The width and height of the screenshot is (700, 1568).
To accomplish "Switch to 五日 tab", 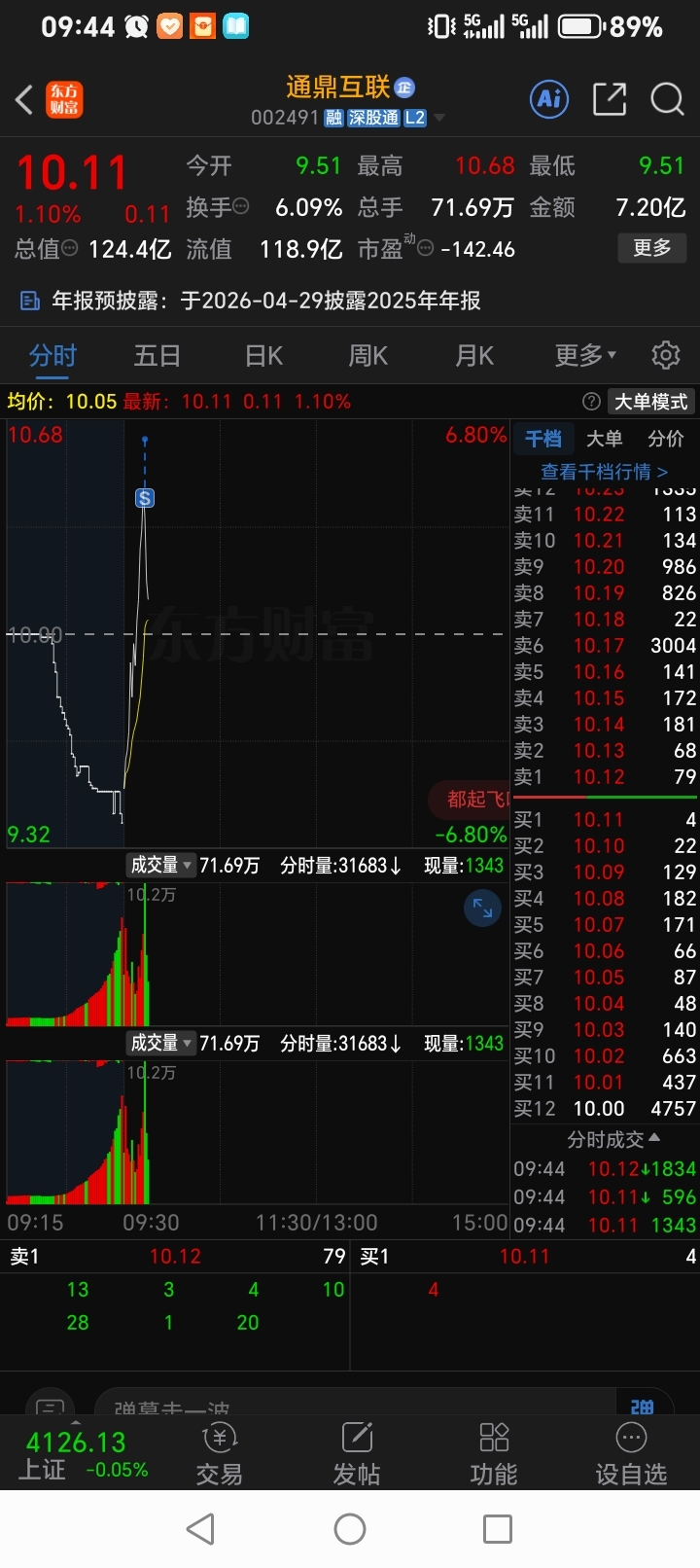I will 157,356.
